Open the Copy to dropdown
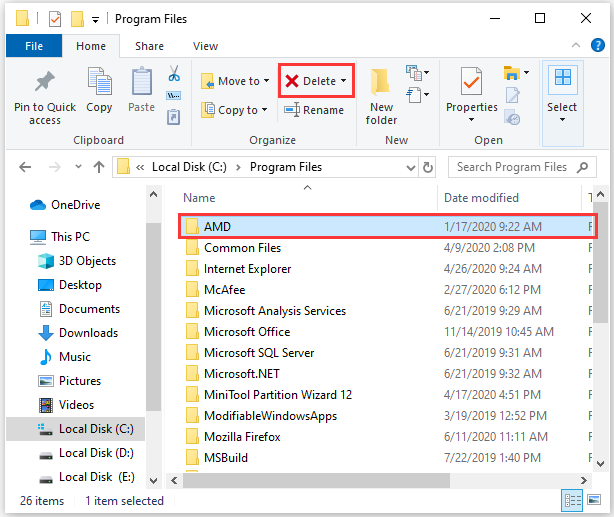Viewport: 614px width, 517px height. click(x=234, y=110)
